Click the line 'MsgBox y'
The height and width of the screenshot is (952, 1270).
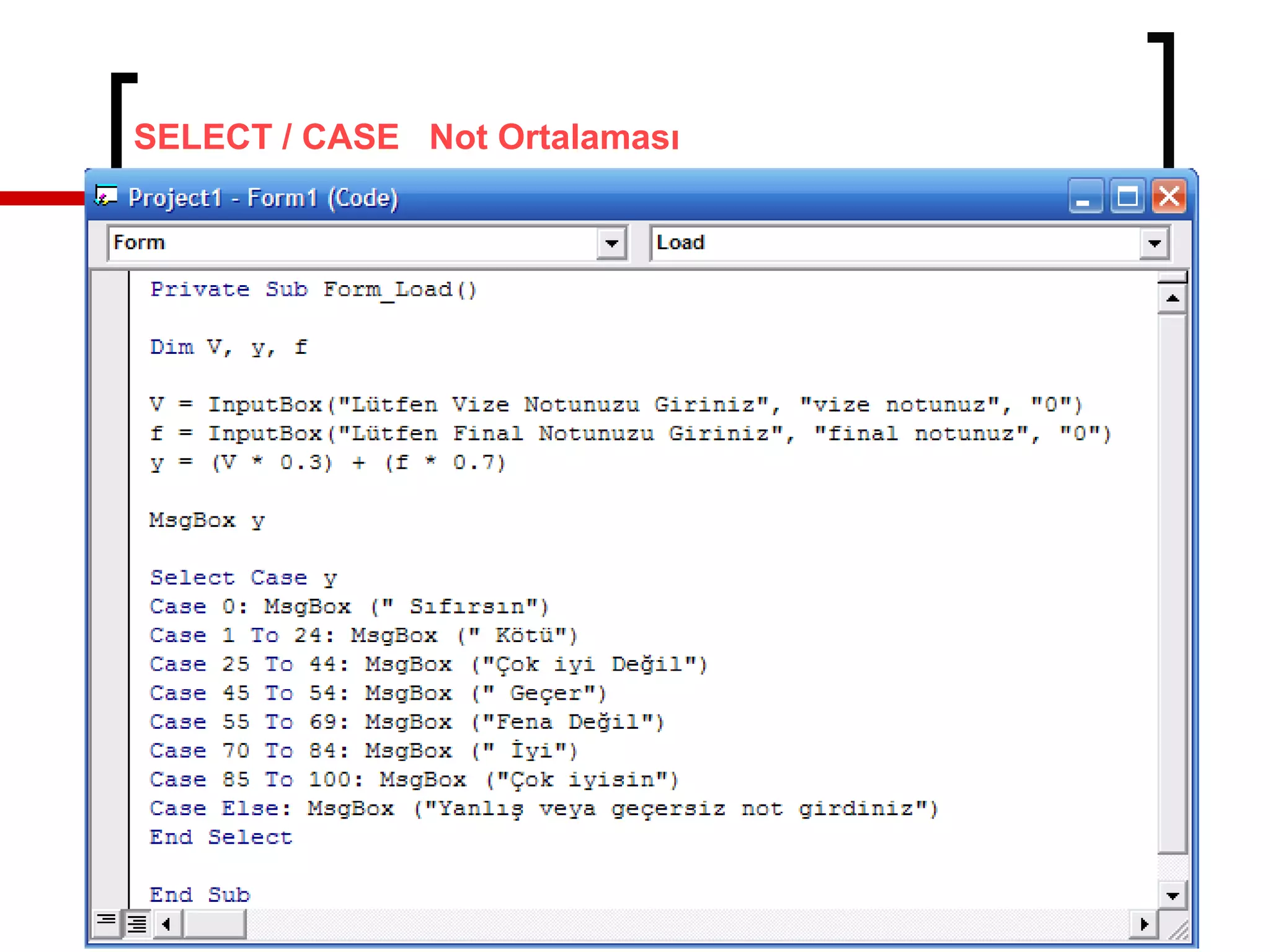207,520
